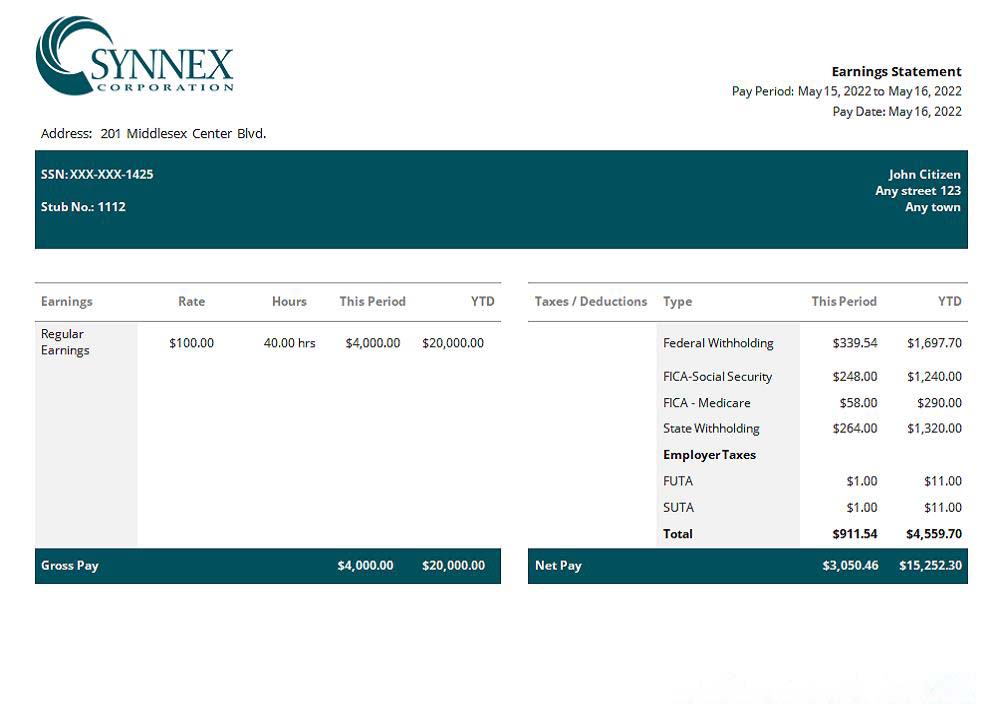Click the Taxes / Deductions header
The width and height of the screenshot is (1000, 720).
click(591, 301)
